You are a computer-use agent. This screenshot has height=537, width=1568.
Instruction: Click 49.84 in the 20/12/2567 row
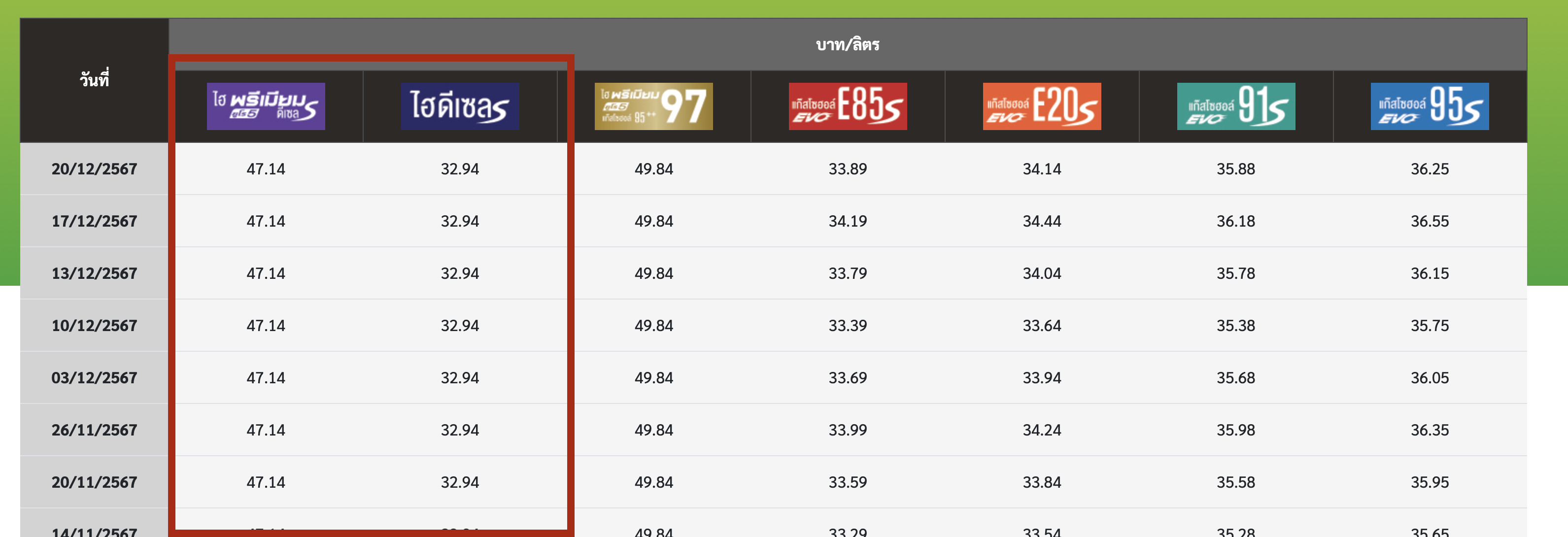[x=654, y=168]
